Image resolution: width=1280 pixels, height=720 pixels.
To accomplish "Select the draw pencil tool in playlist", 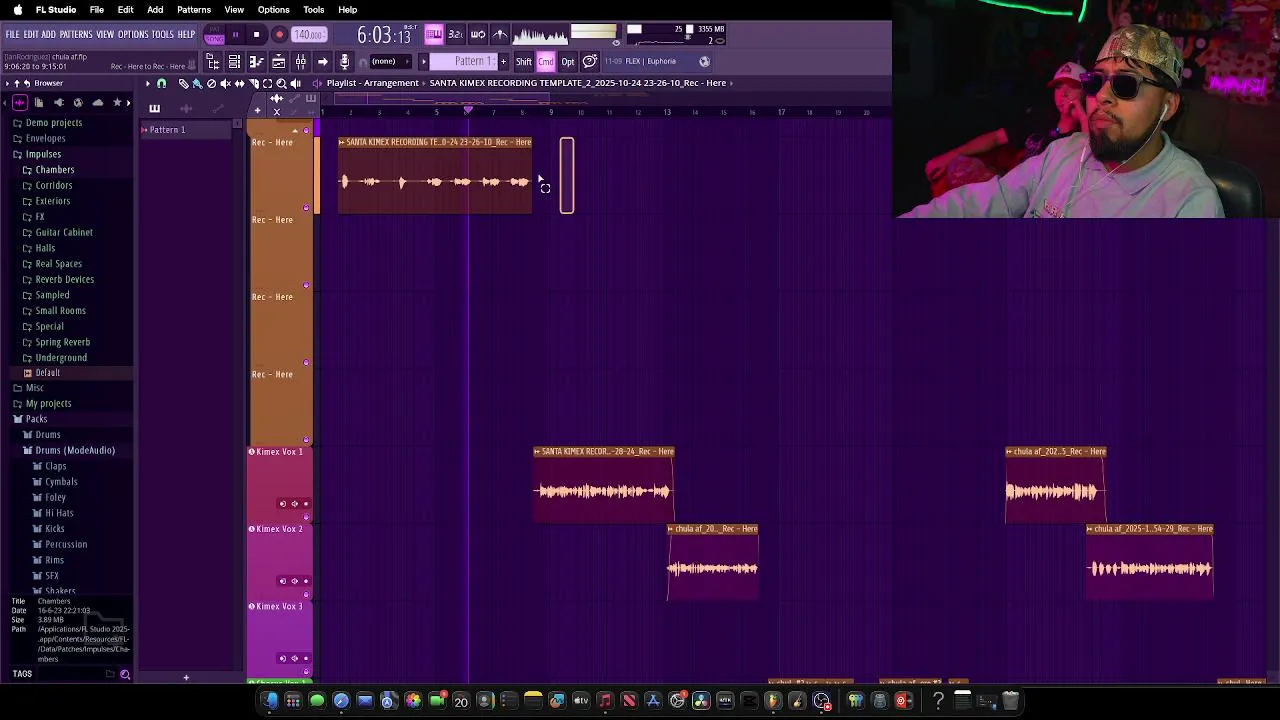I will [x=183, y=84].
